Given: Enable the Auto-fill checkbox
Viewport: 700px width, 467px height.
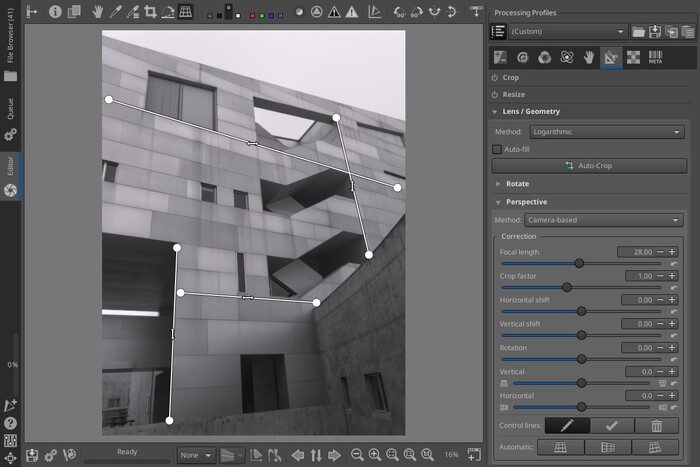Looking at the screenshot, I should [497, 149].
